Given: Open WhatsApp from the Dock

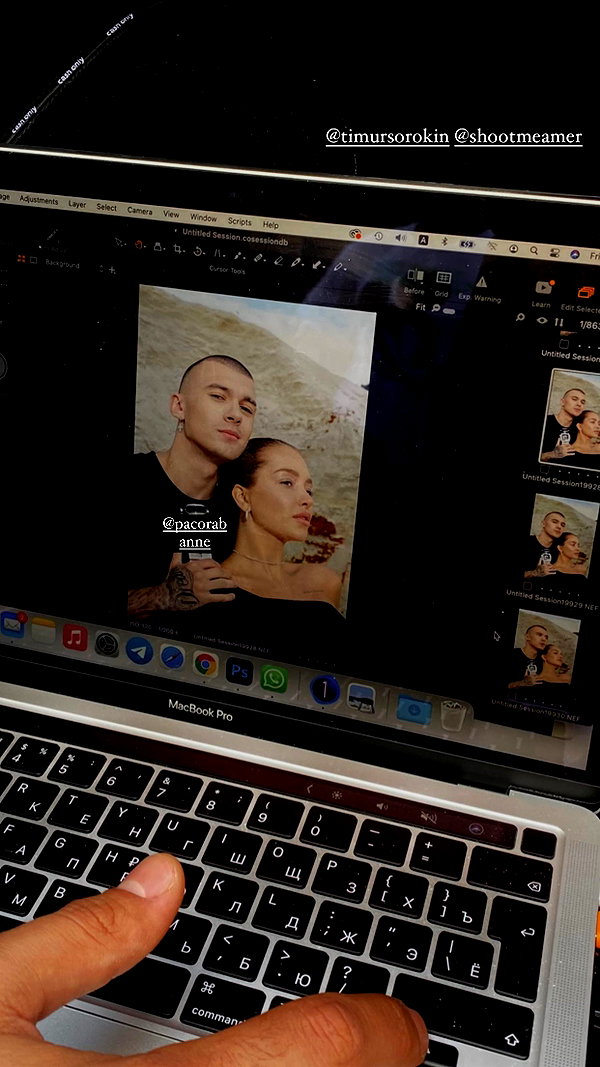Looking at the screenshot, I should point(273,678).
